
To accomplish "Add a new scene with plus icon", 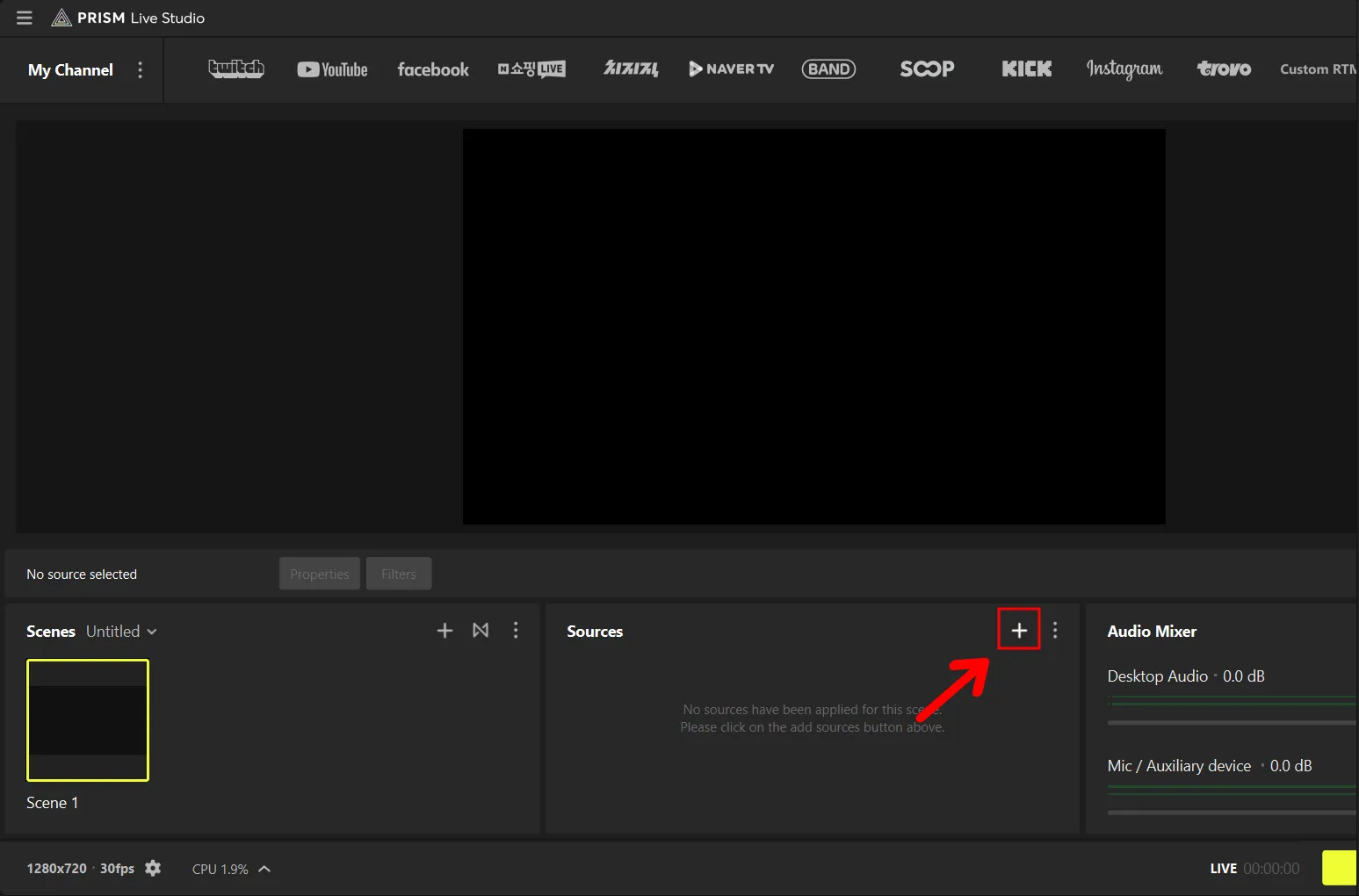I will pos(445,631).
